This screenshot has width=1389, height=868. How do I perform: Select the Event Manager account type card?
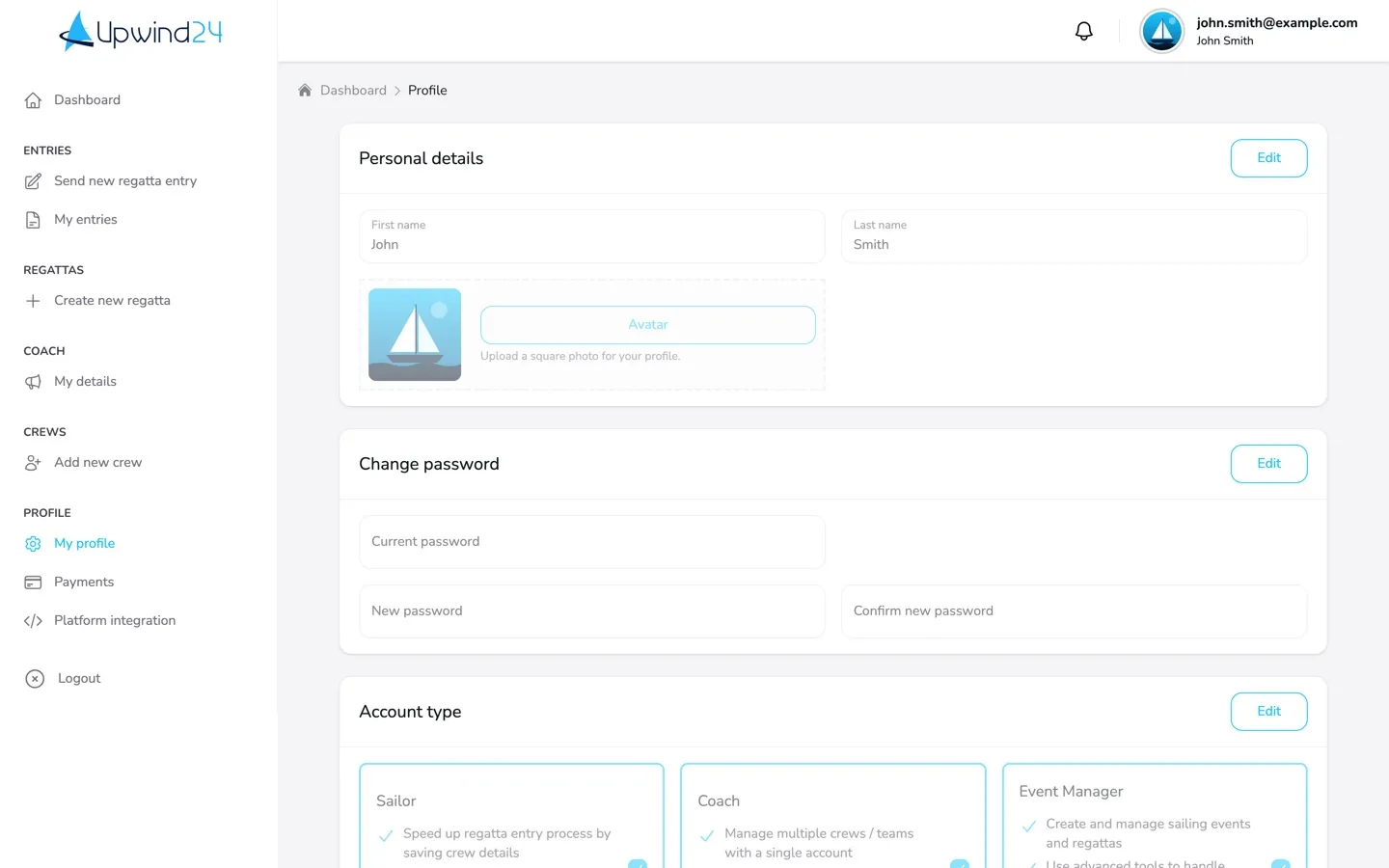(x=1155, y=816)
